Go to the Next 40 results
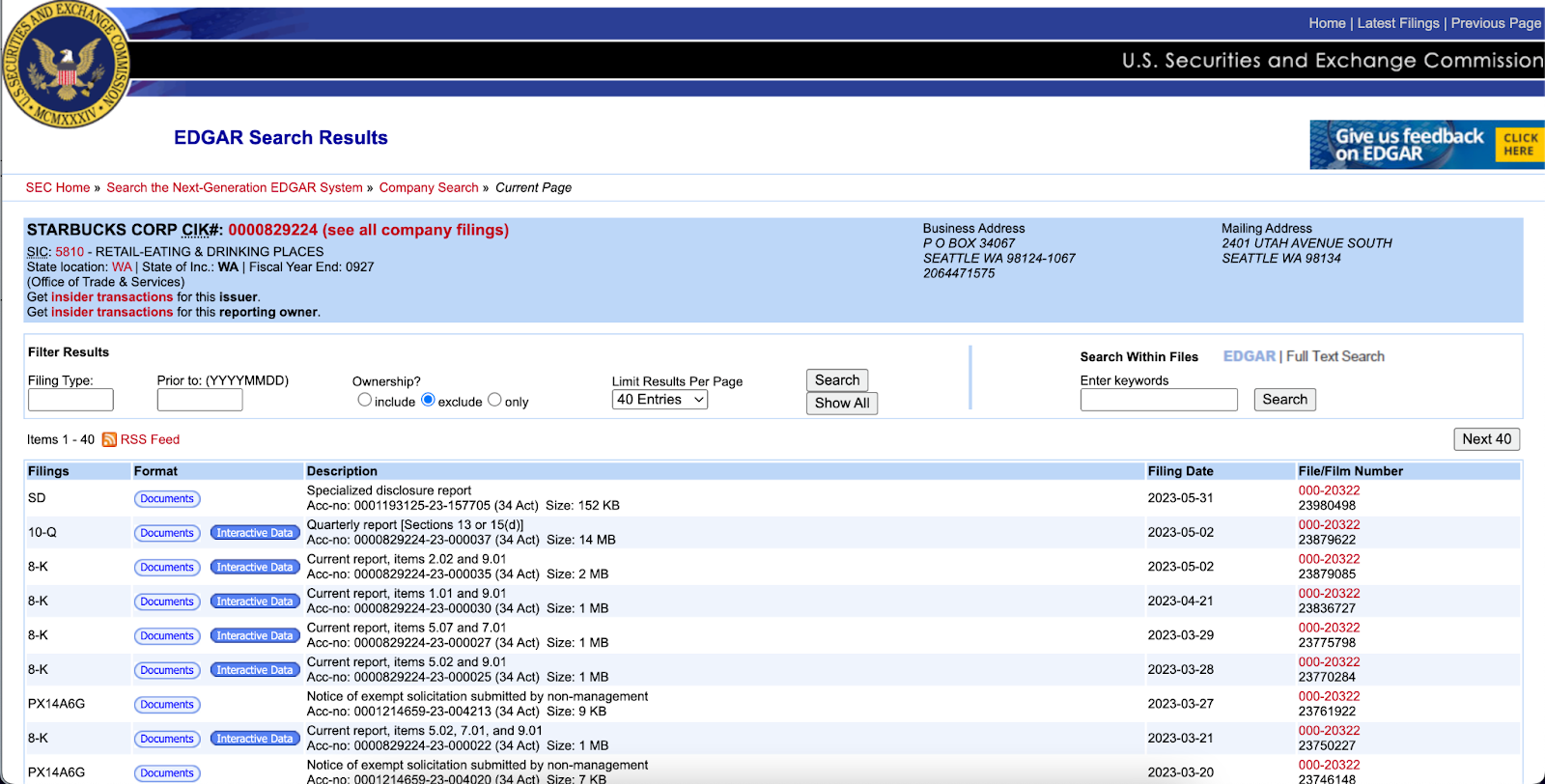The width and height of the screenshot is (1545, 784). [x=1487, y=439]
